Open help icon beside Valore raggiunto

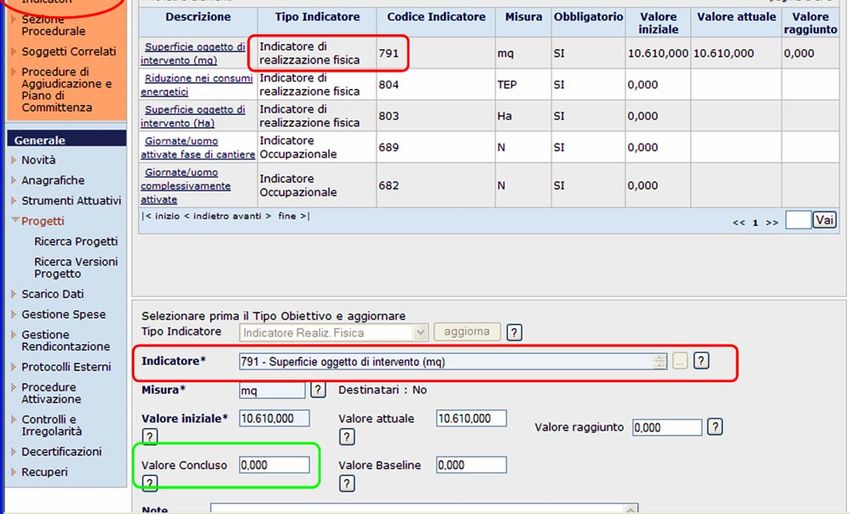click(x=715, y=427)
